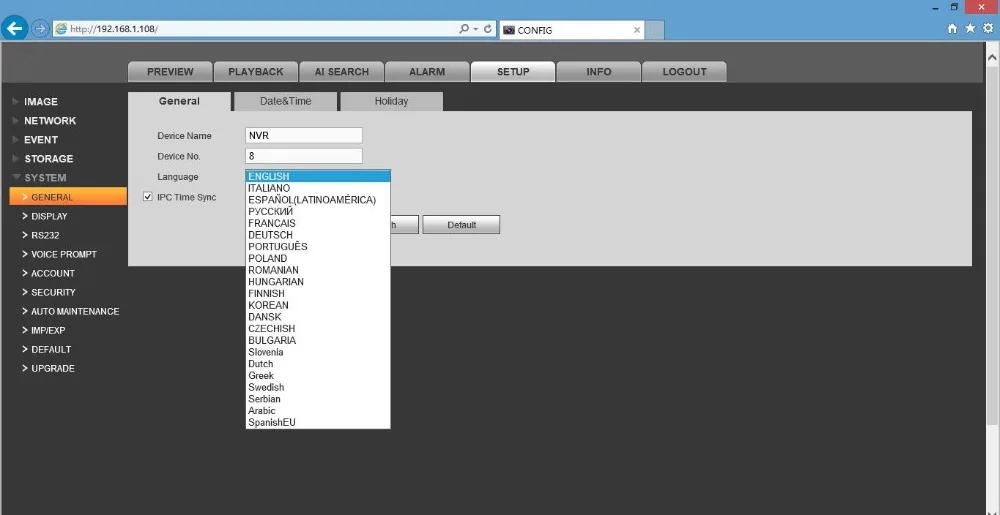The height and width of the screenshot is (515, 1000).
Task: Select DEUTSCH language option
Action: coord(318,235)
